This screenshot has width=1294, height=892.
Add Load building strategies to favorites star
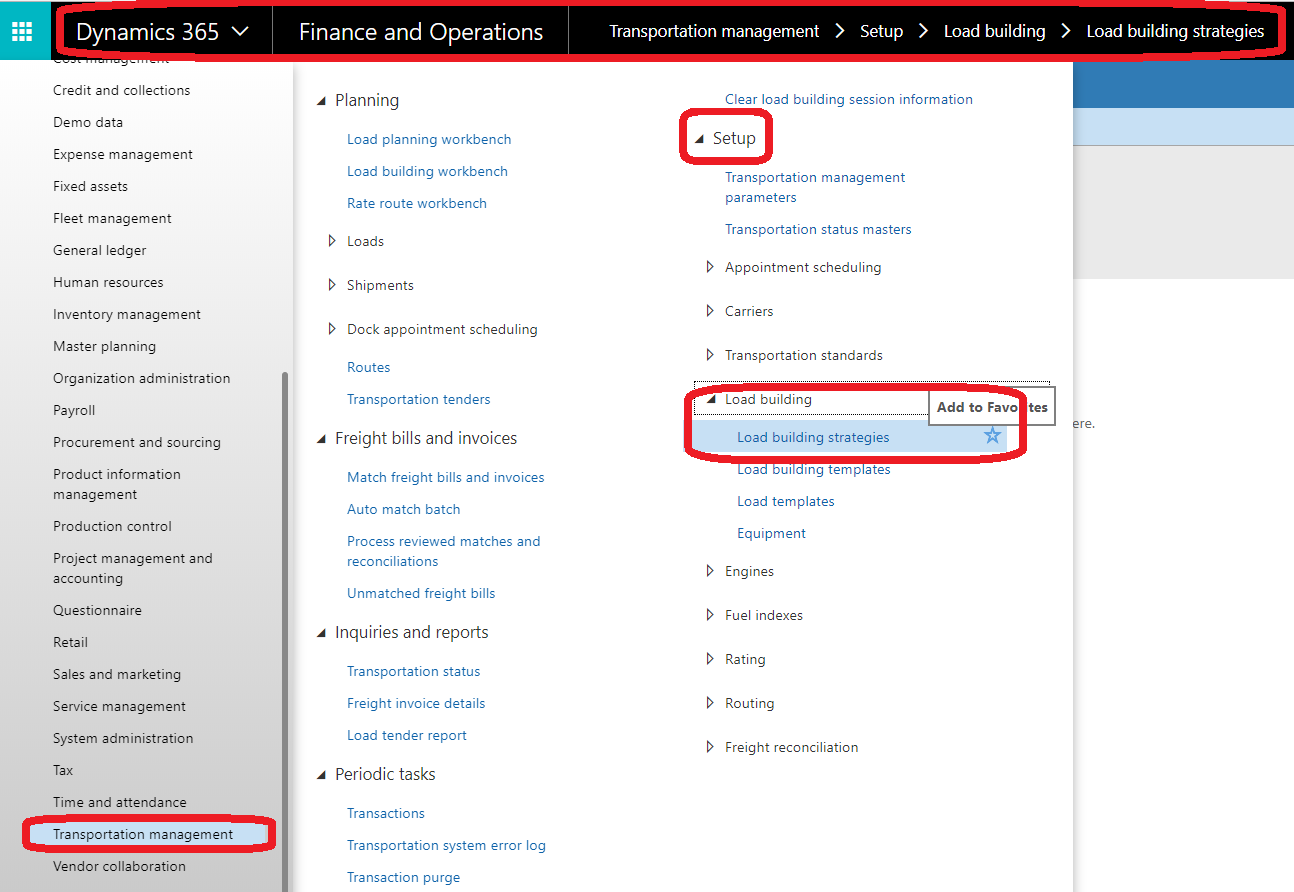(x=992, y=436)
